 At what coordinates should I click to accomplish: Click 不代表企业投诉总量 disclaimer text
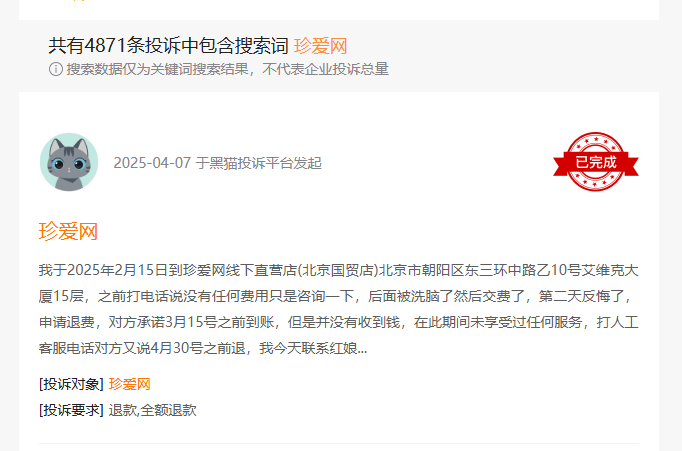[325, 69]
